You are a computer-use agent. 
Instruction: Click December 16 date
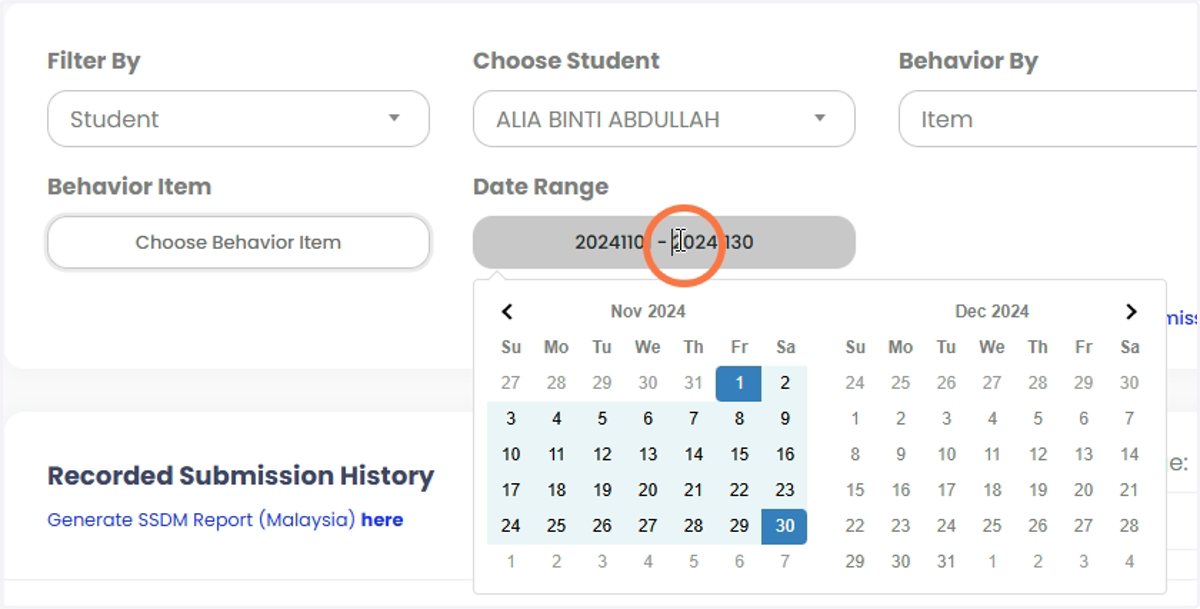[x=901, y=490]
